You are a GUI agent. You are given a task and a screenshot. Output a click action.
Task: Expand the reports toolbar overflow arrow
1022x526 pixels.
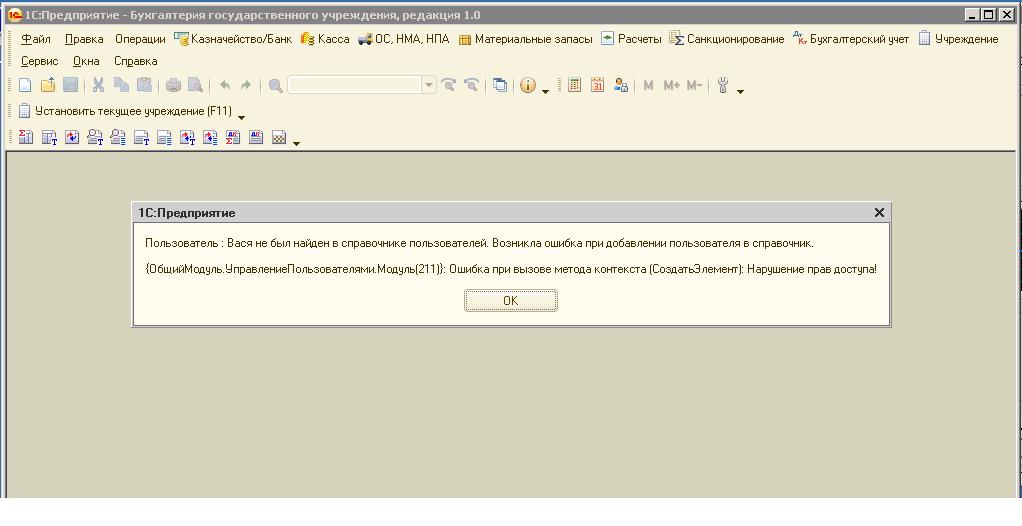coord(296,143)
